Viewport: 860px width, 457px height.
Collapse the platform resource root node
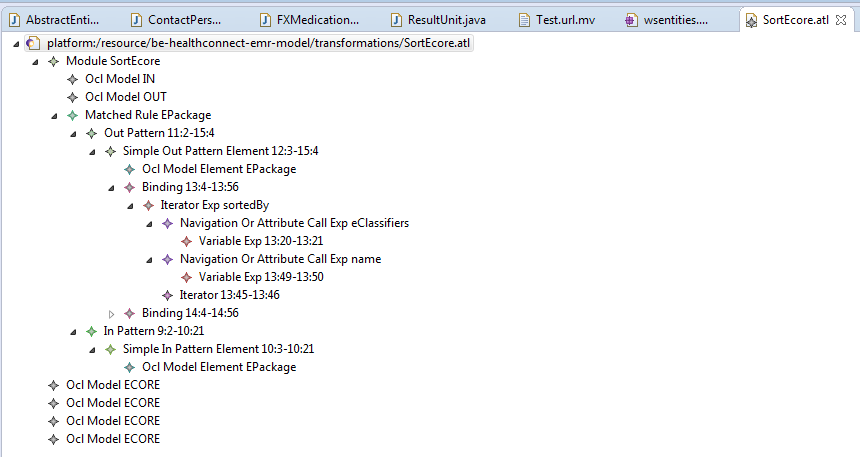[x=16, y=43]
